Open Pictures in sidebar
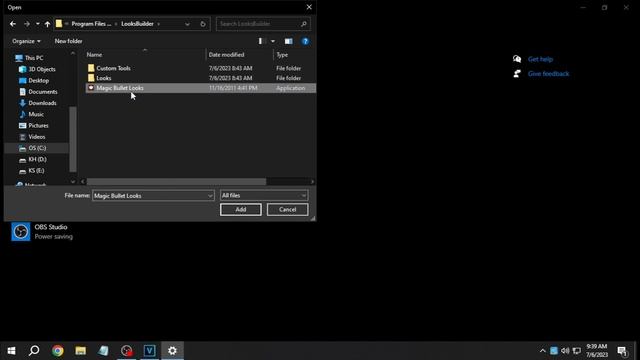 point(38,126)
